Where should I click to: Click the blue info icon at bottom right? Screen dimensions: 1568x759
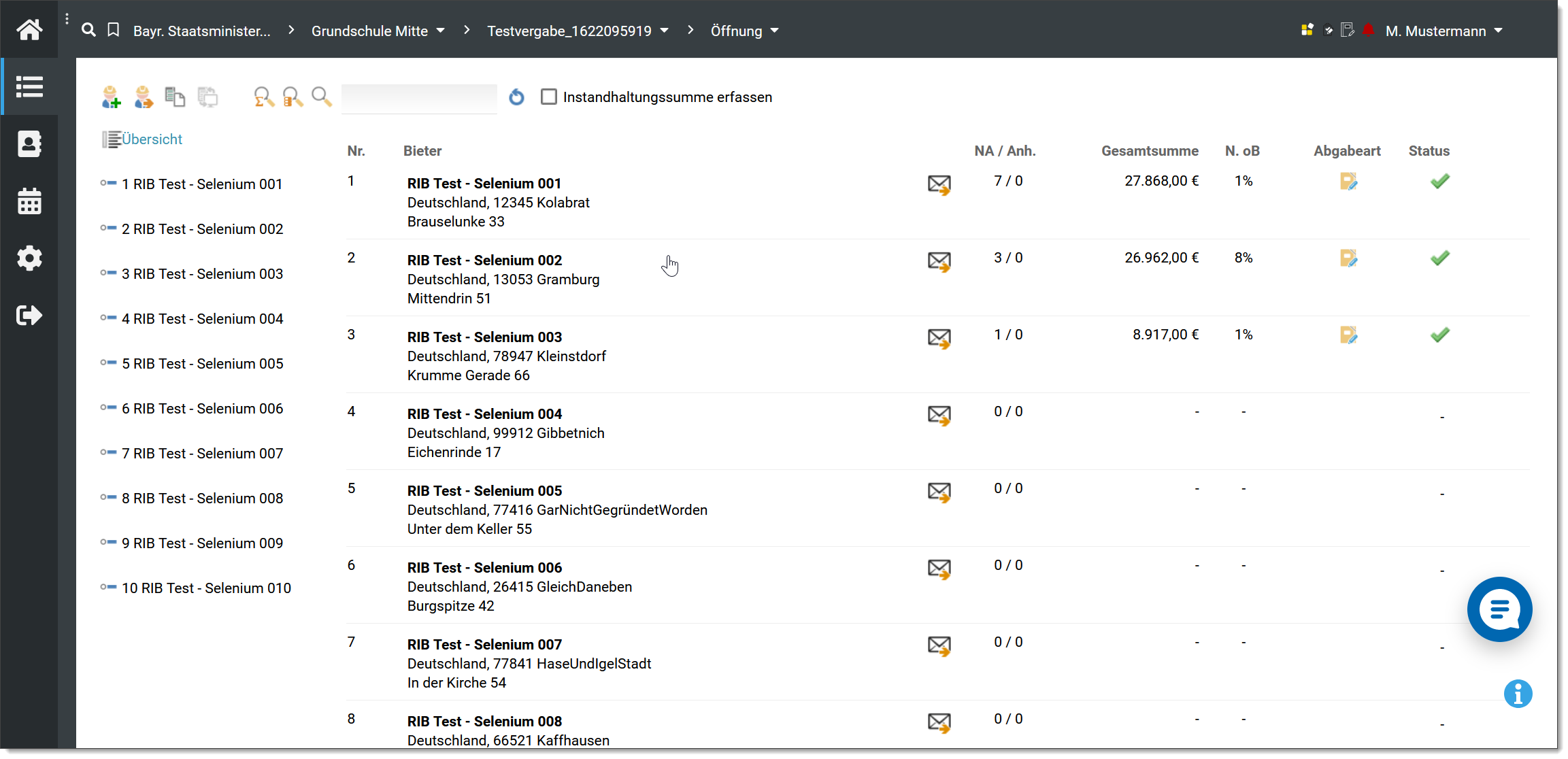1518,694
